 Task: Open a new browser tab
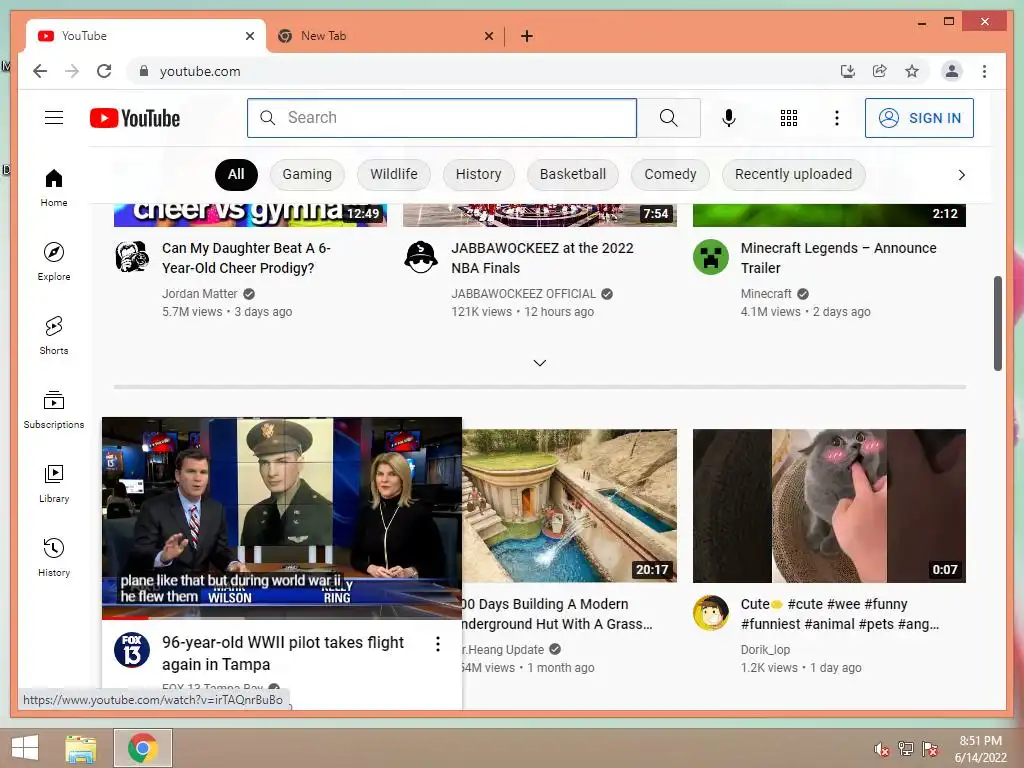tap(527, 36)
